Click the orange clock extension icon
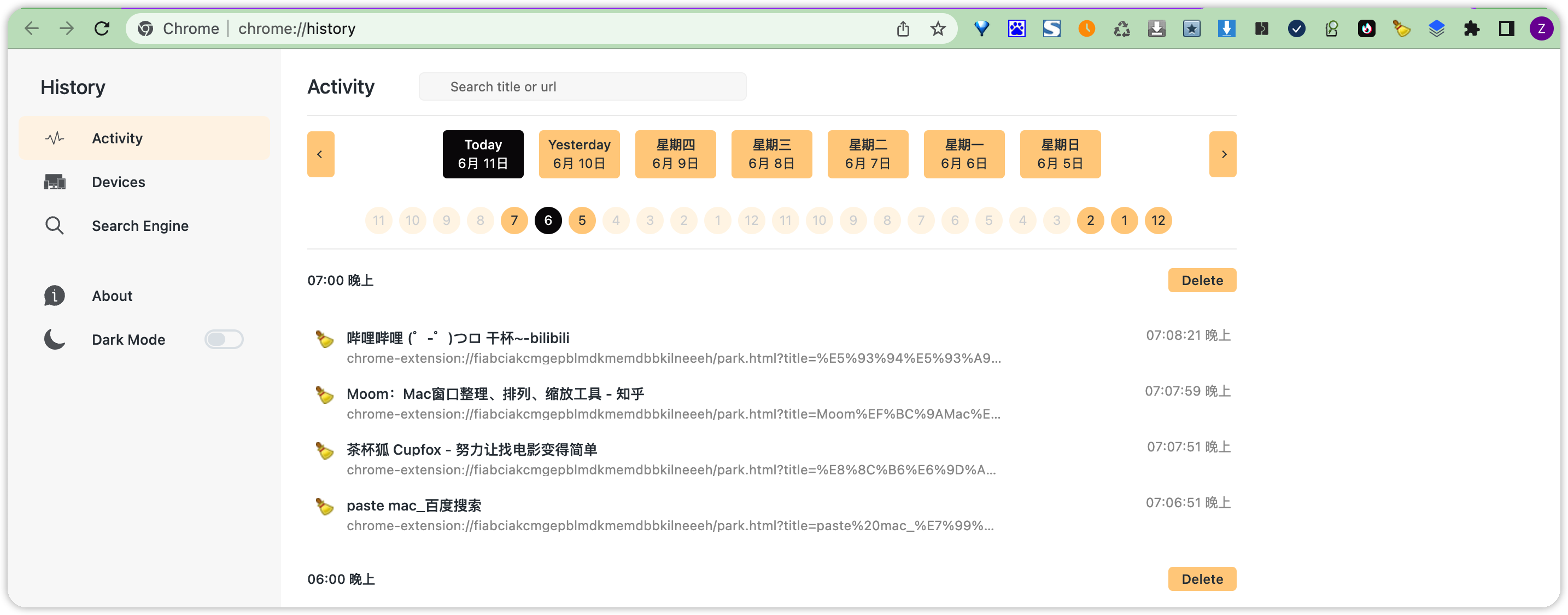Screen dimensions: 1568x615 (x=1086, y=28)
